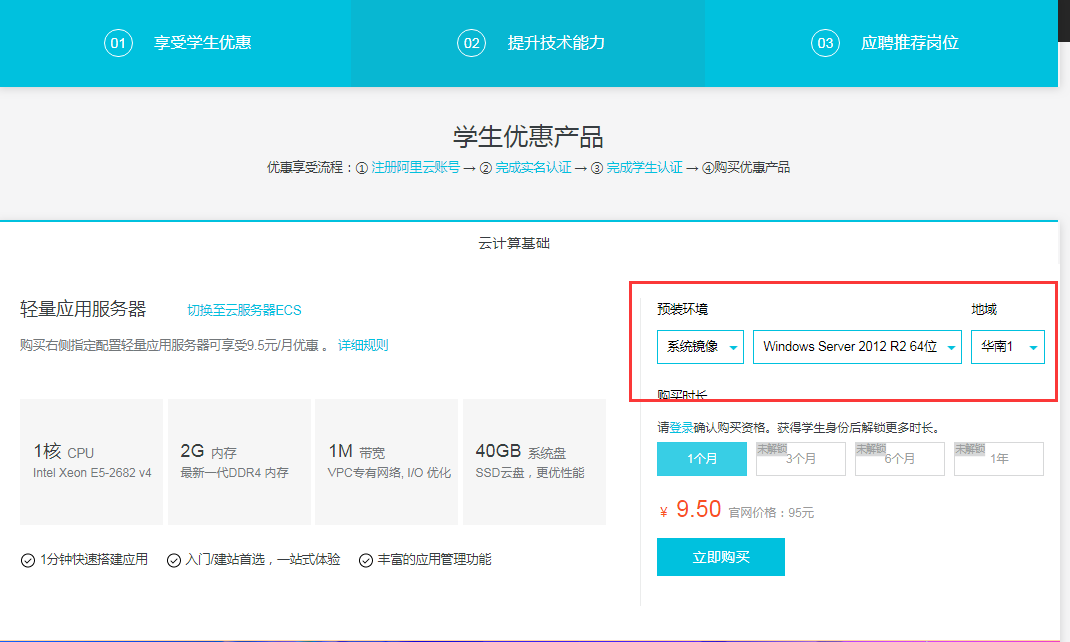Click the 官网价格：95元 text
Image resolution: width=1070 pixels, height=642 pixels.
tap(771, 512)
